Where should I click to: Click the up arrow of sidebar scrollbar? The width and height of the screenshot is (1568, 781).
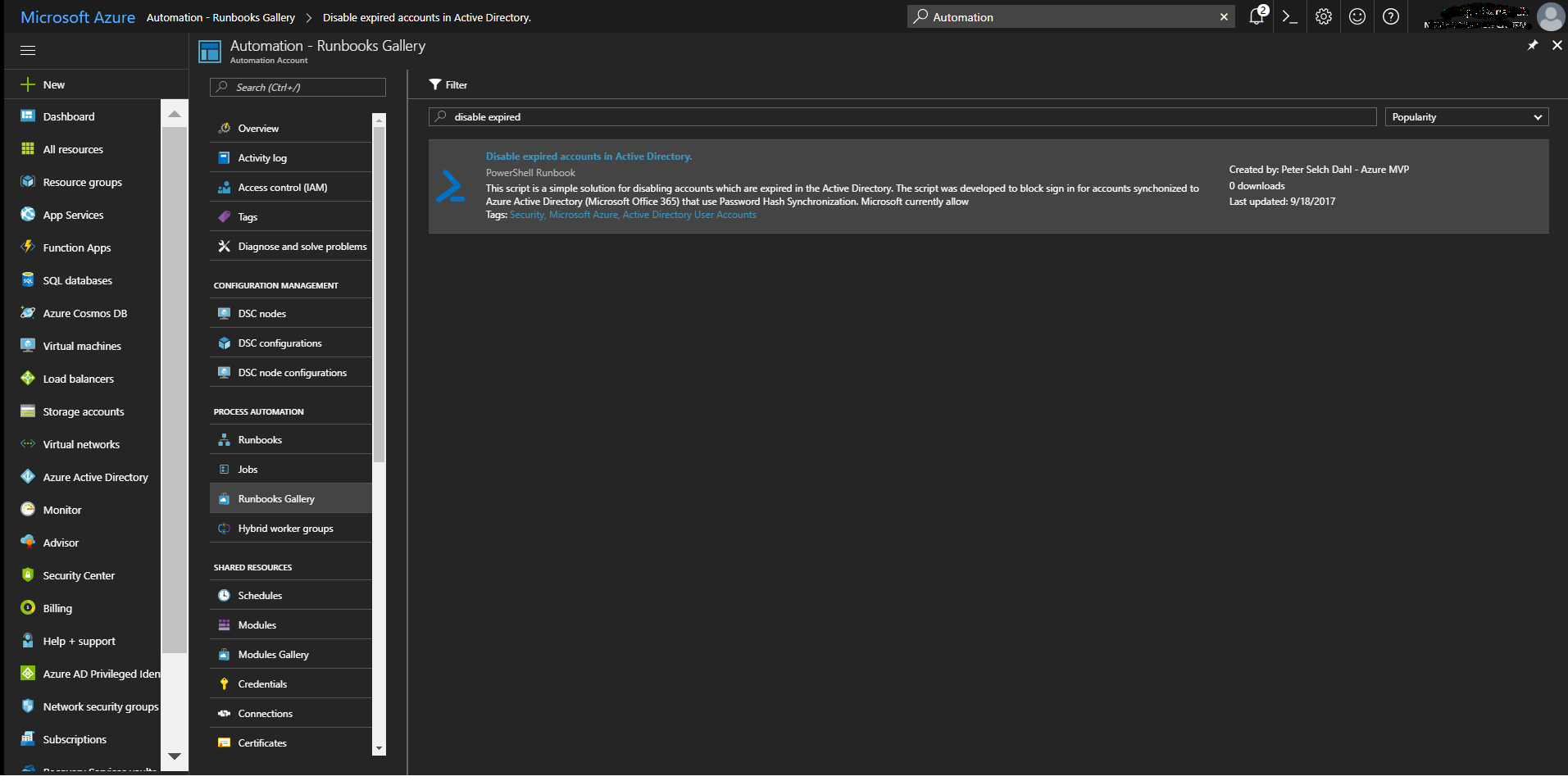[x=174, y=114]
